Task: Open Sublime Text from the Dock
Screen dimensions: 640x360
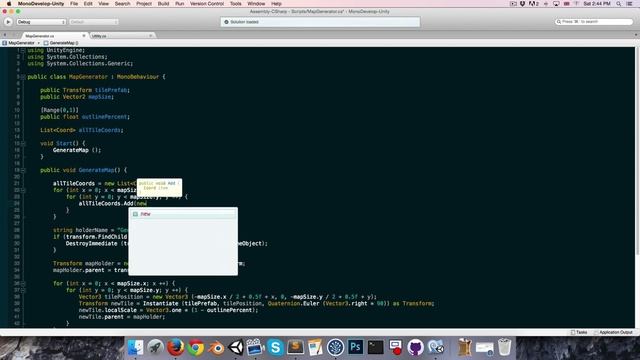Action: click(x=296, y=347)
